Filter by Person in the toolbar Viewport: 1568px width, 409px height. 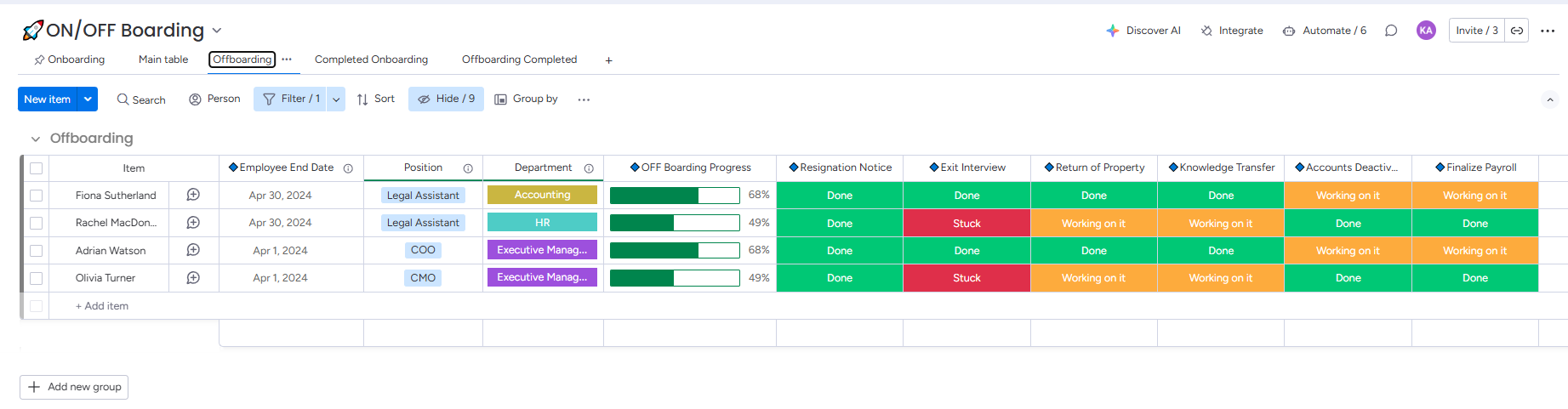[214, 99]
